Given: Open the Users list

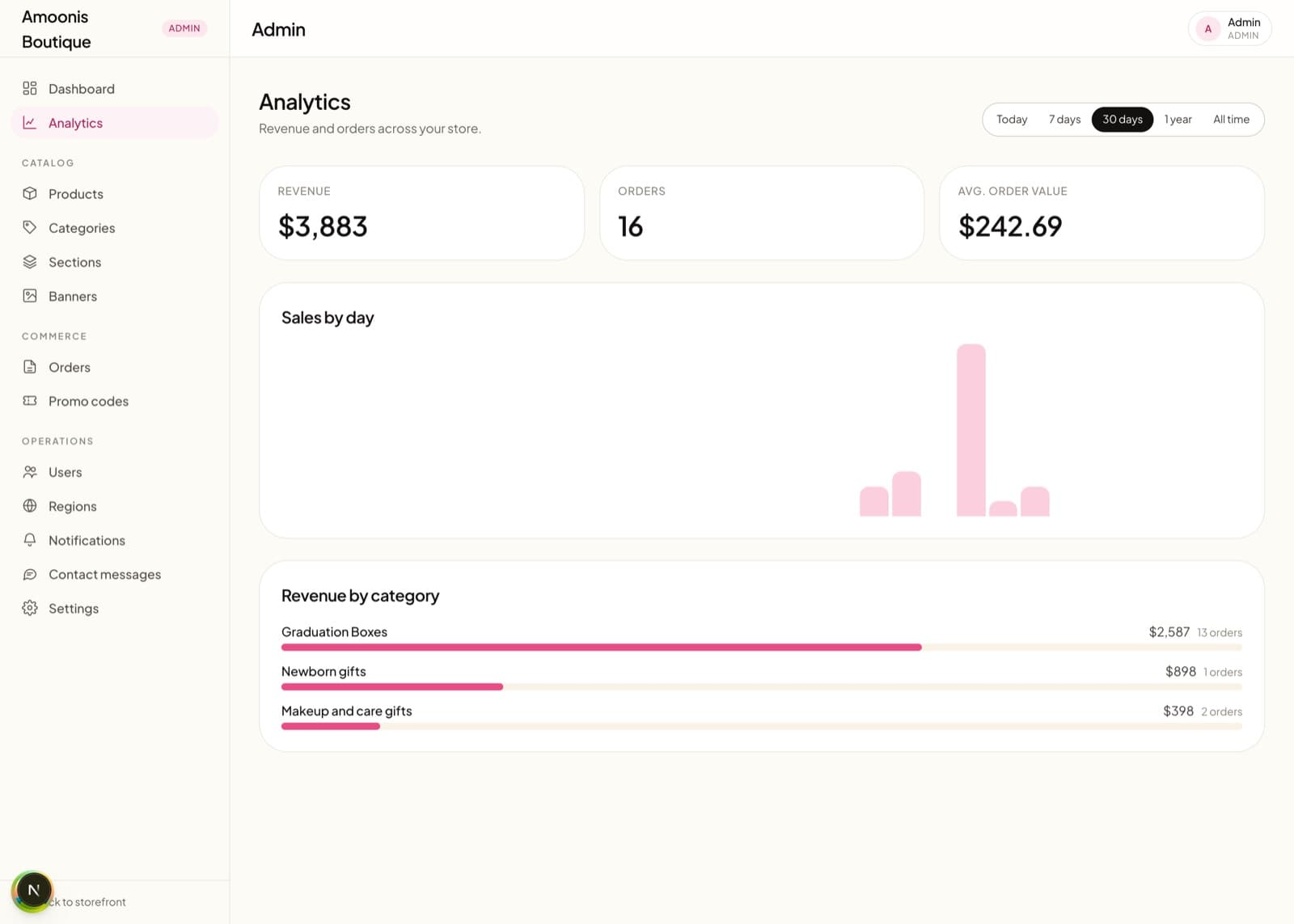Looking at the screenshot, I should [x=115, y=472].
